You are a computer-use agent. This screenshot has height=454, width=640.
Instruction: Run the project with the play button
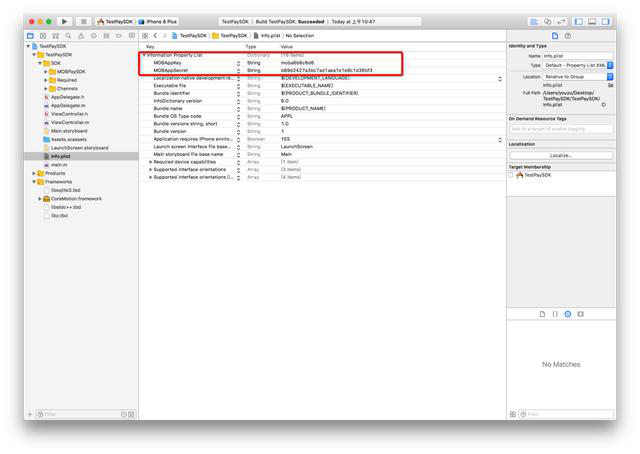(64, 21)
